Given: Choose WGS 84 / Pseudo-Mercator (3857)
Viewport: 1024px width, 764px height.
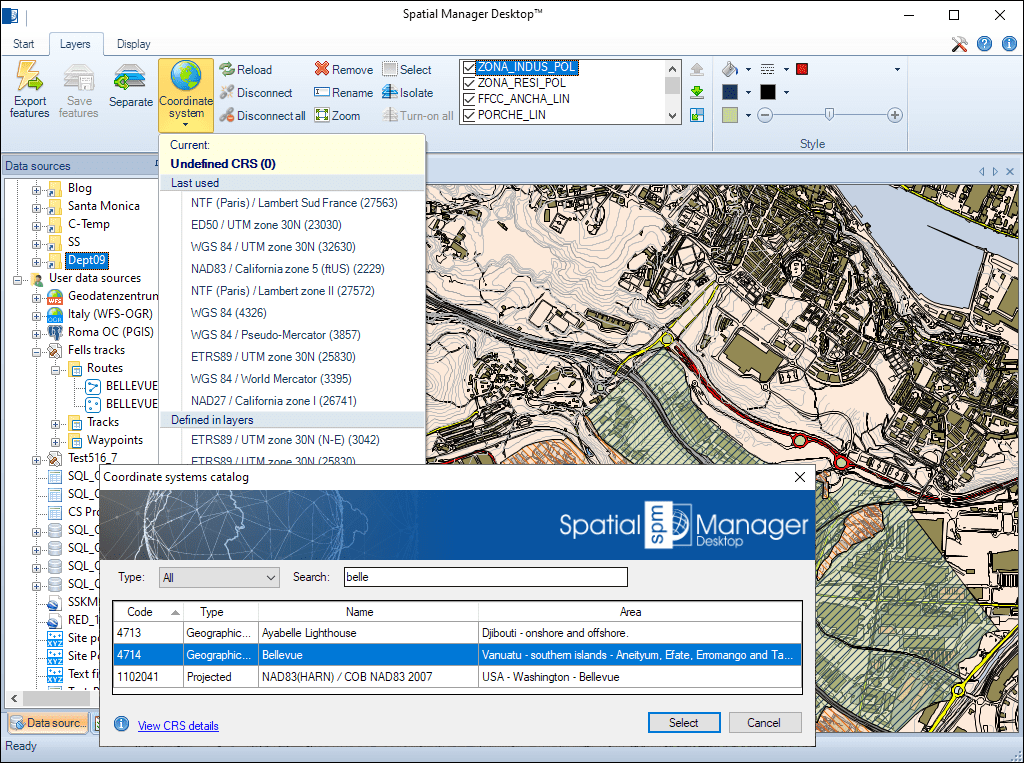Looking at the screenshot, I should pyautogui.click(x=276, y=335).
